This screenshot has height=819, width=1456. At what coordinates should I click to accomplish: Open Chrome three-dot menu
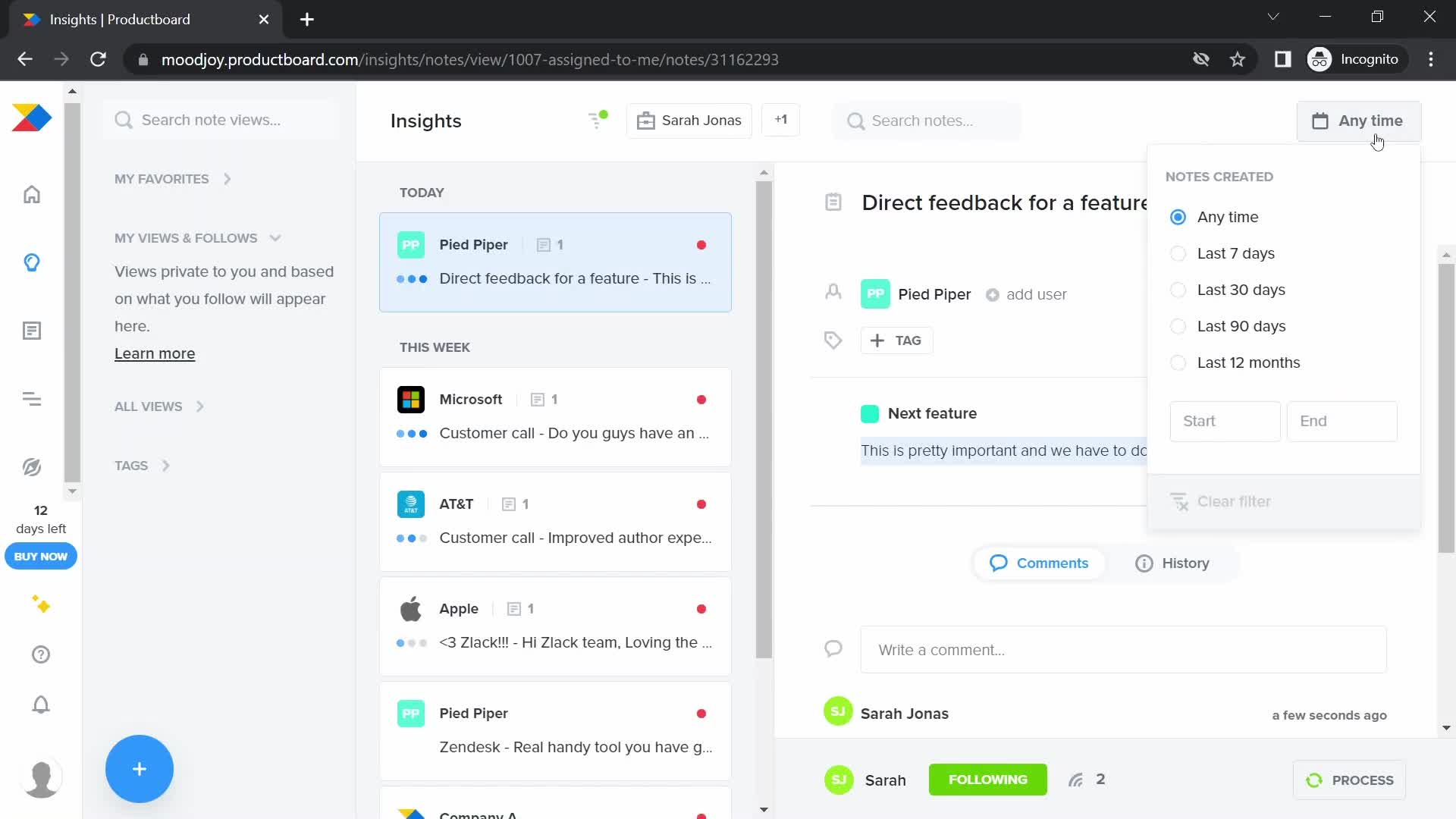coord(1431,59)
